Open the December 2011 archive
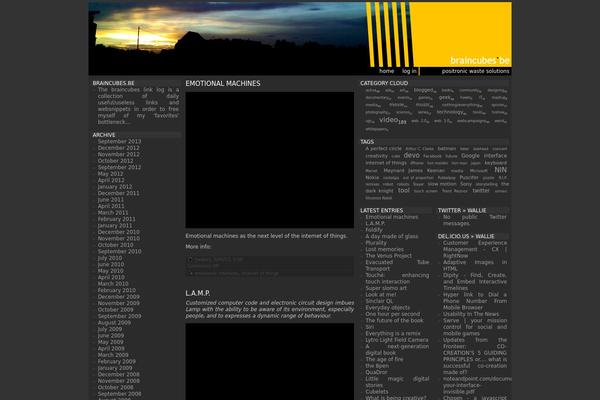Screen dimensions: 600x400 tap(119, 193)
